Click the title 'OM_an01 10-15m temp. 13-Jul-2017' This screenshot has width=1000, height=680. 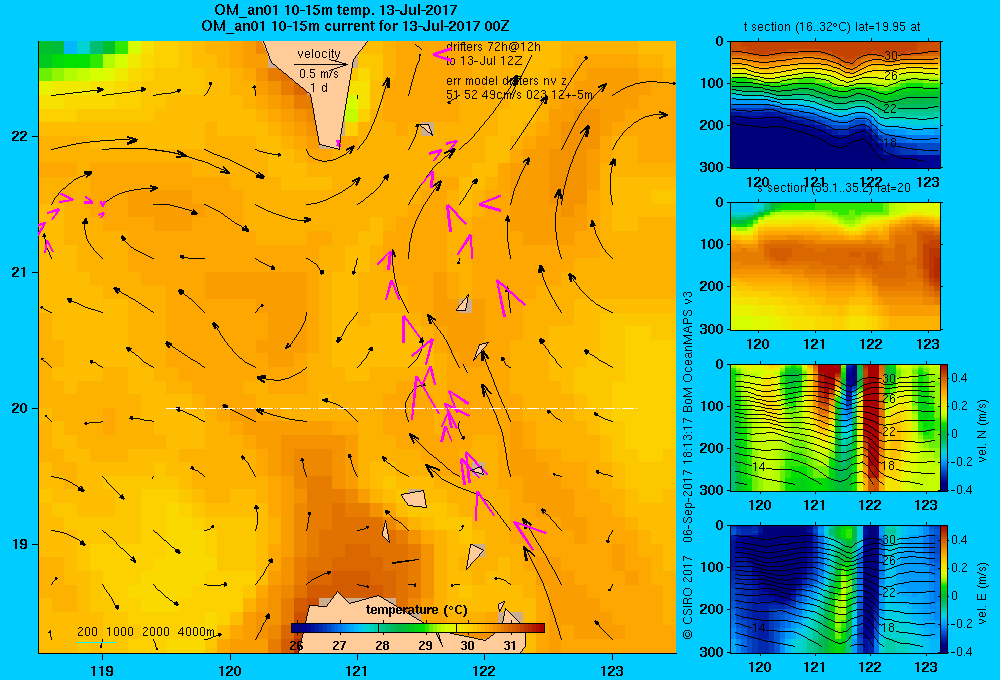pyautogui.click(x=335, y=10)
